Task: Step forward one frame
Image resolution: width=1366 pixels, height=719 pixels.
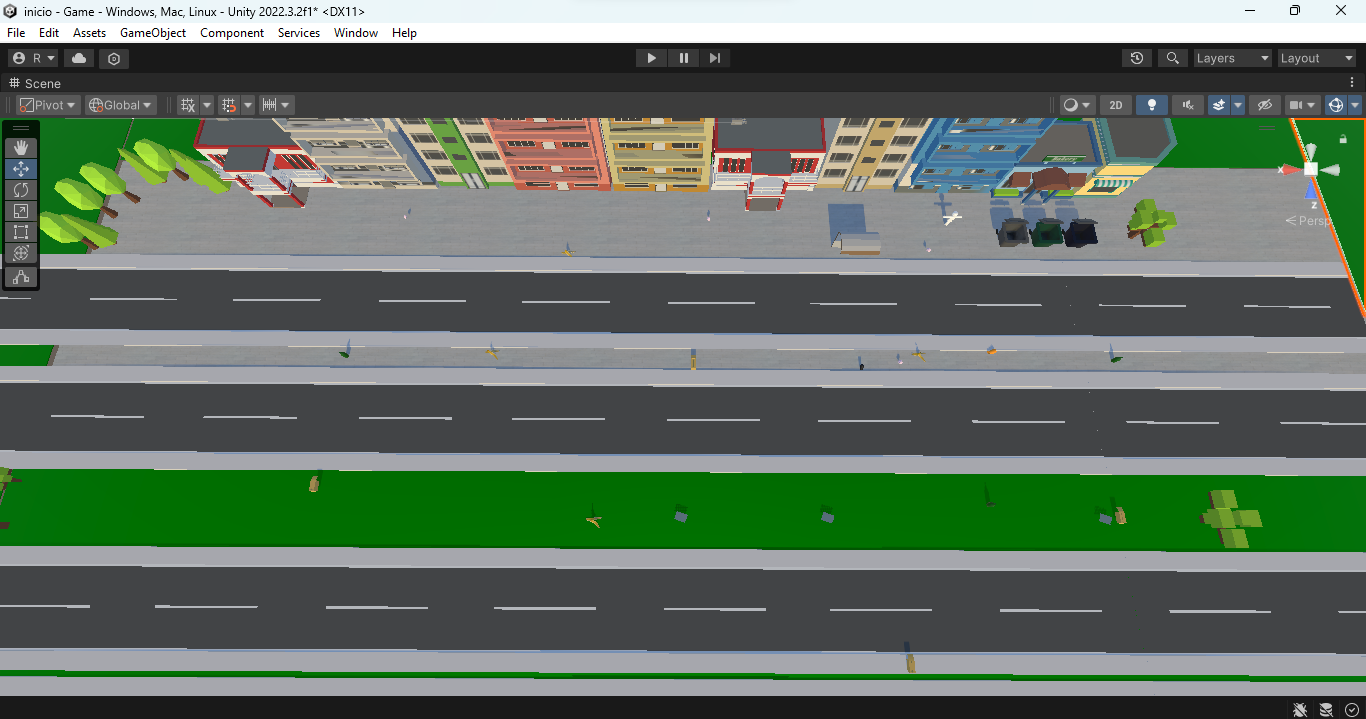Action: coord(715,58)
